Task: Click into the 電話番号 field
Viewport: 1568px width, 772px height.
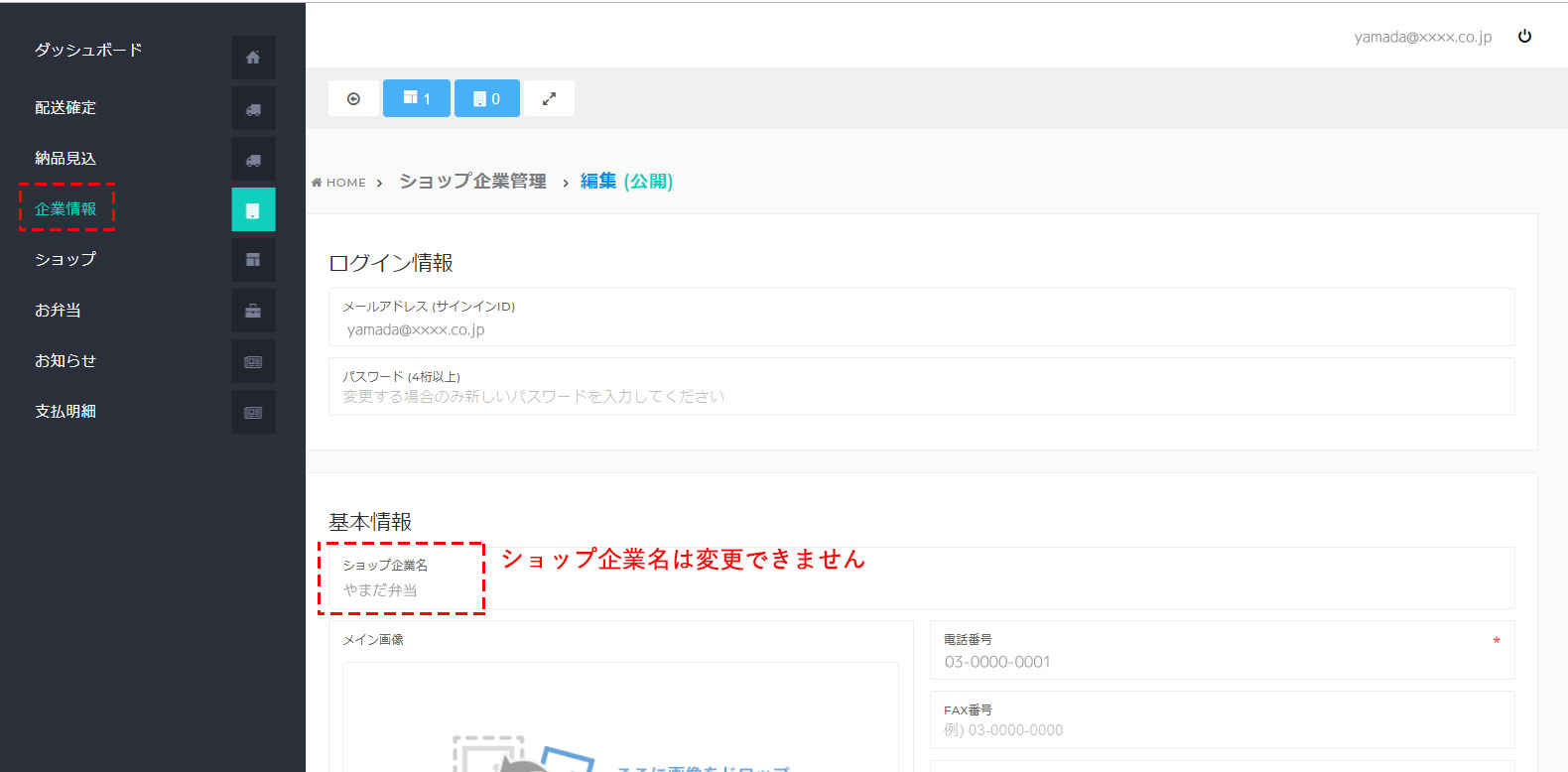Action: point(1221,662)
